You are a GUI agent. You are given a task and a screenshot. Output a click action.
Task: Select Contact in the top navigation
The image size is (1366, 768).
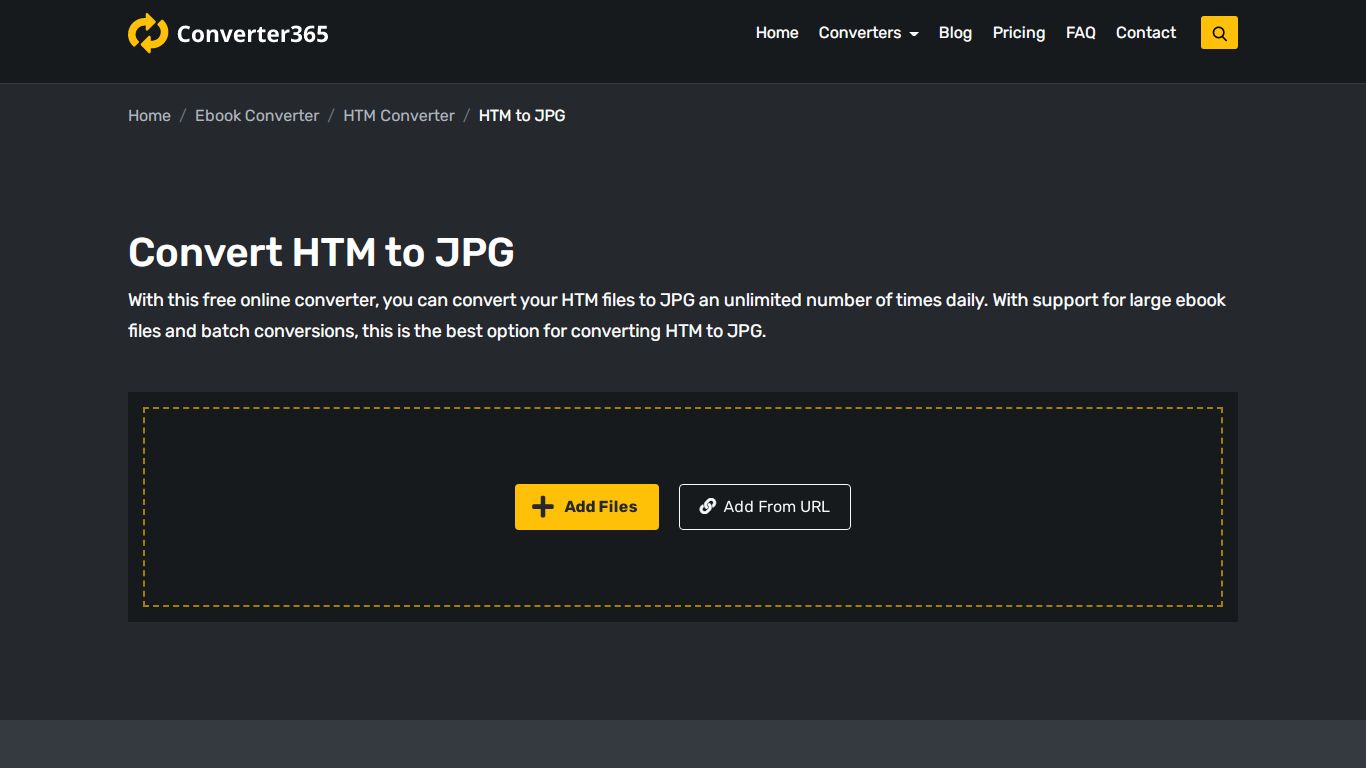(x=1146, y=33)
